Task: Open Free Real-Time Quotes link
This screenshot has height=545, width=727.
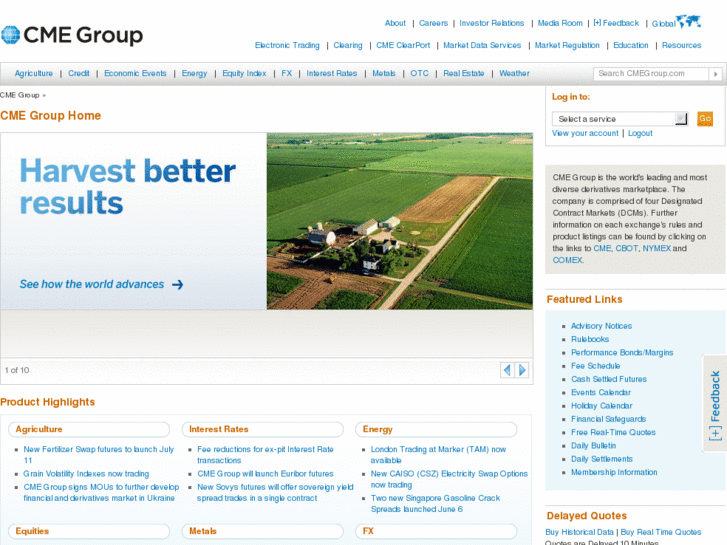Action: [x=613, y=432]
